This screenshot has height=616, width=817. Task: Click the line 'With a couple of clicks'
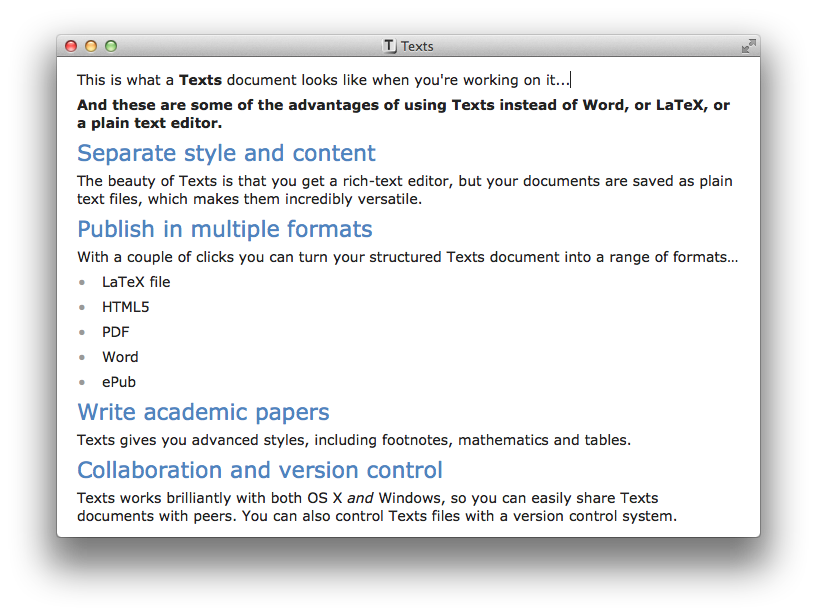[x=407, y=257]
